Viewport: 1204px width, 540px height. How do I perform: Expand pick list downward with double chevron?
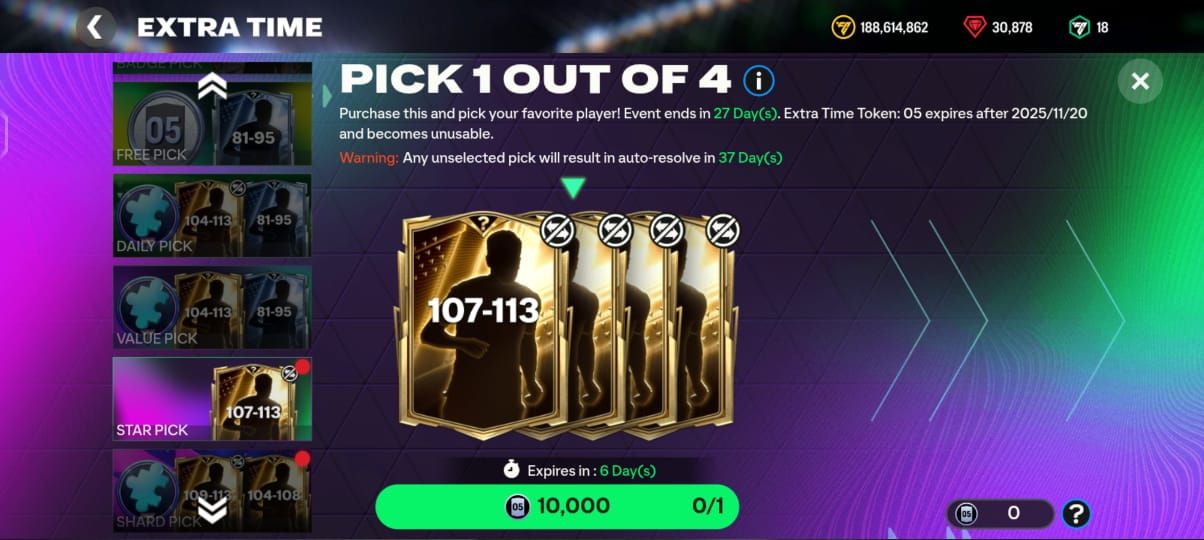(x=212, y=510)
